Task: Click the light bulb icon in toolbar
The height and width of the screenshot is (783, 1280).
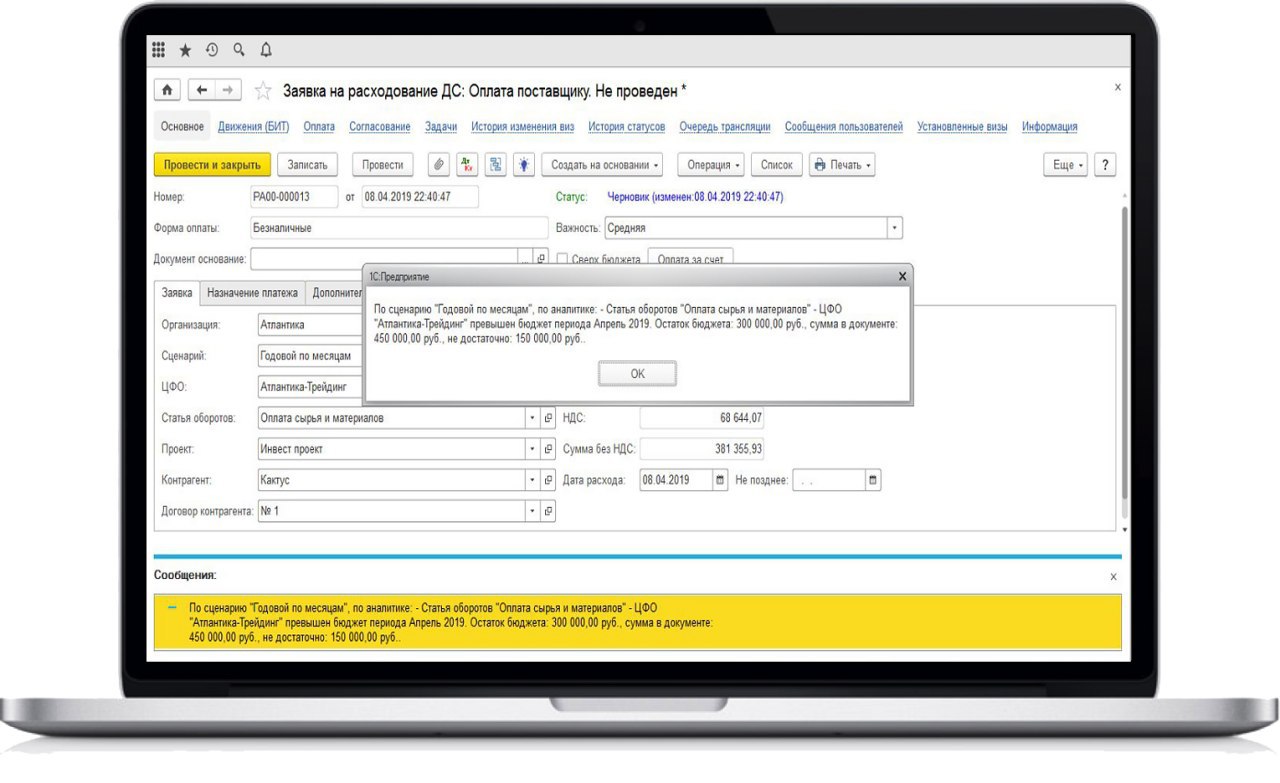Action: click(523, 165)
